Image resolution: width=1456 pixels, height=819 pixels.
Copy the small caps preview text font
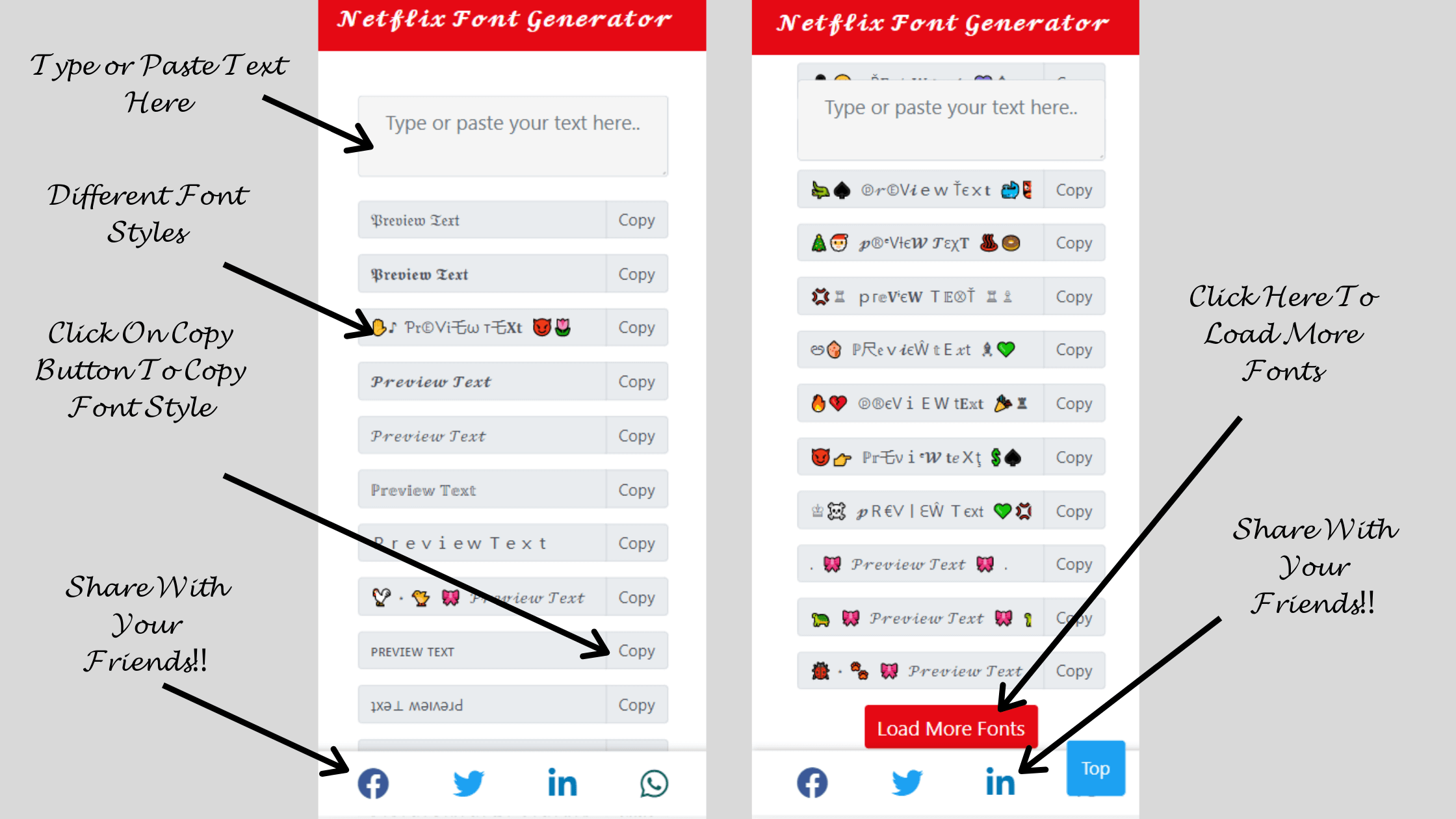[637, 650]
